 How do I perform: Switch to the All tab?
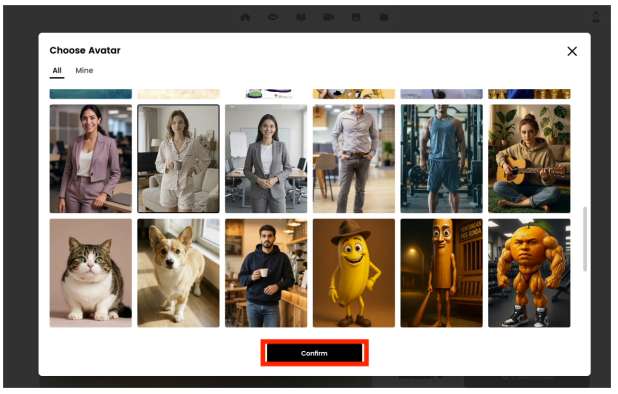pos(57,71)
